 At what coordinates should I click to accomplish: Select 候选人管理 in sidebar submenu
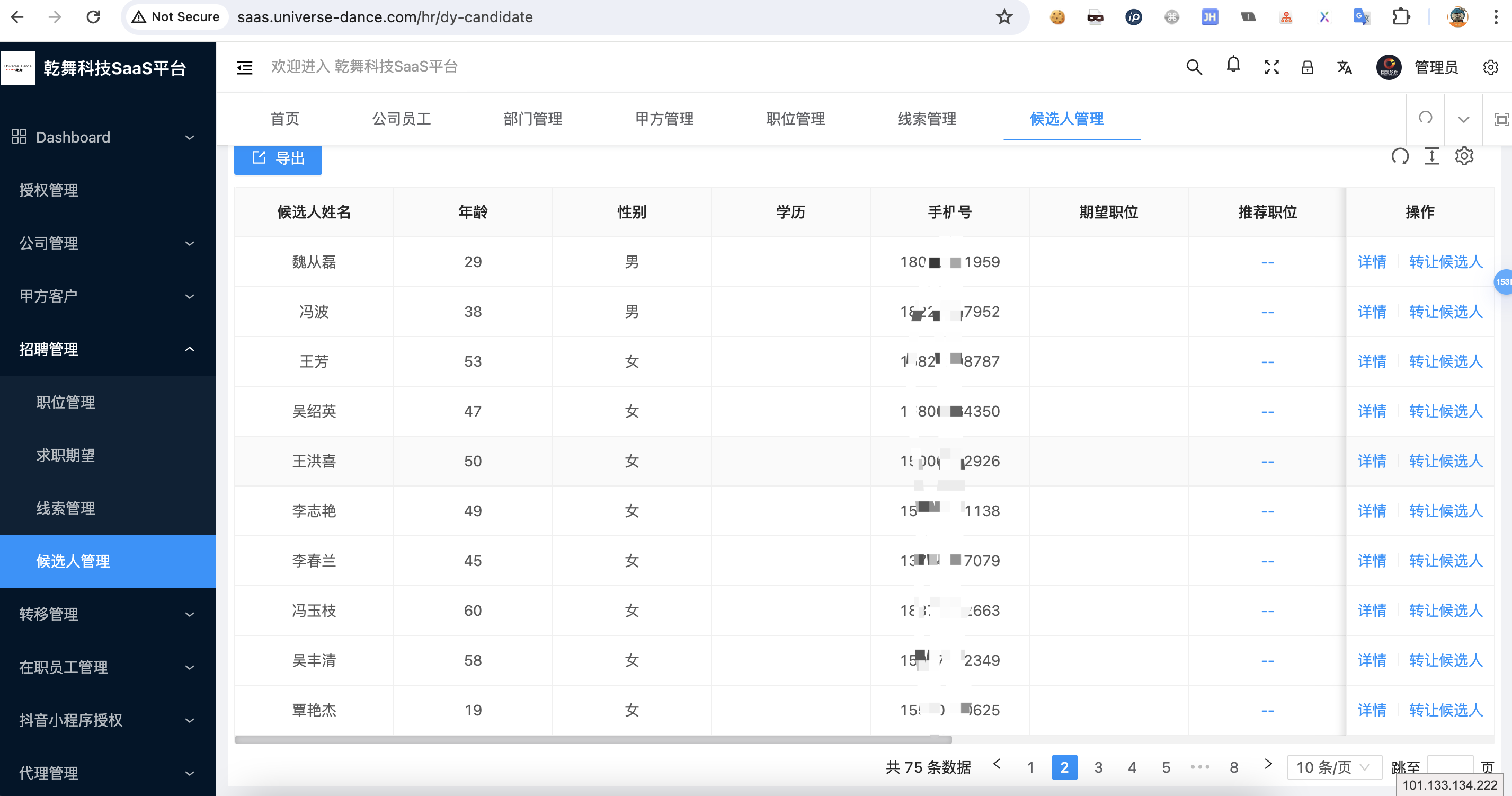tap(108, 561)
